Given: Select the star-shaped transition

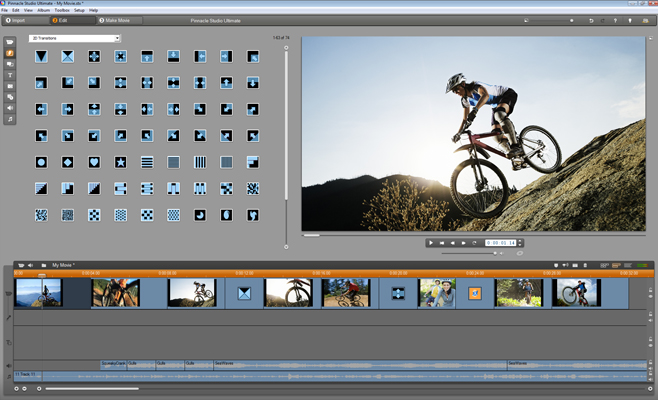Looking at the screenshot, I should click(120, 161).
